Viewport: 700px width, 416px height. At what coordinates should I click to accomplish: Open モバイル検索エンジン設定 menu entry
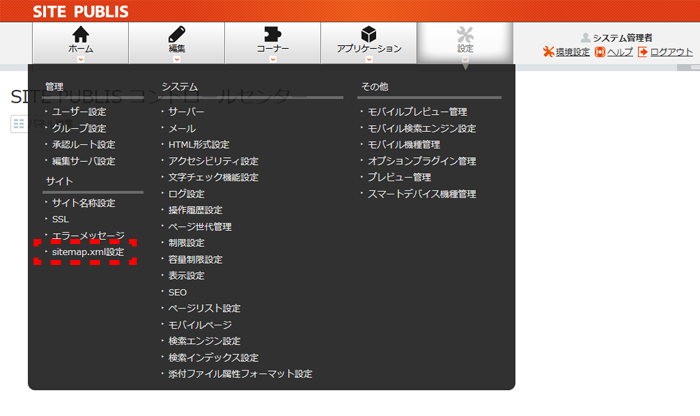tap(421, 128)
